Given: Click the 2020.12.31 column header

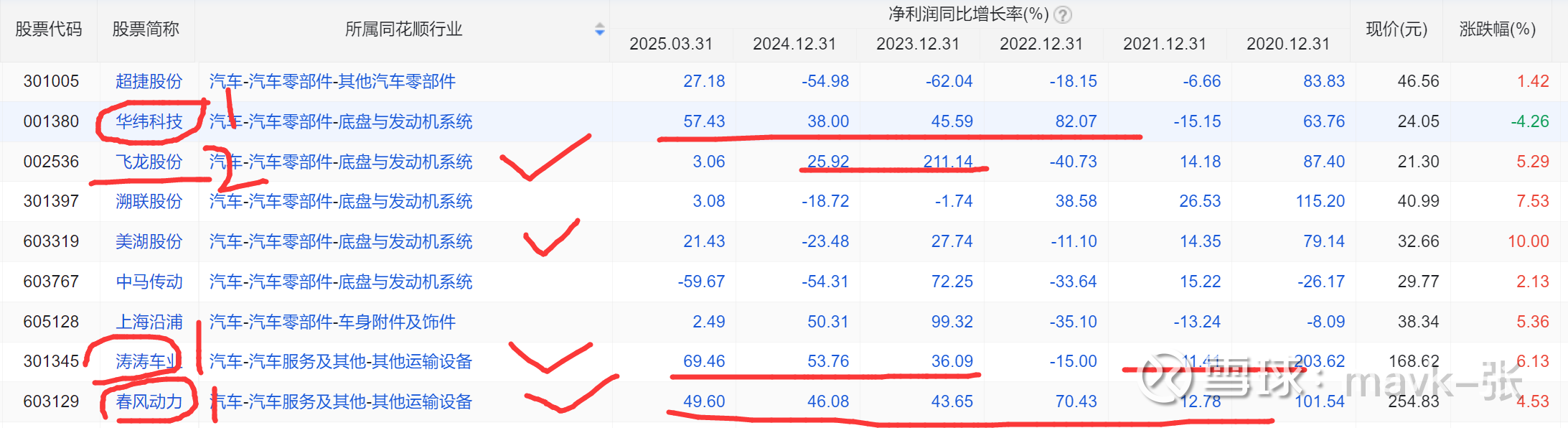Looking at the screenshot, I should (1288, 44).
